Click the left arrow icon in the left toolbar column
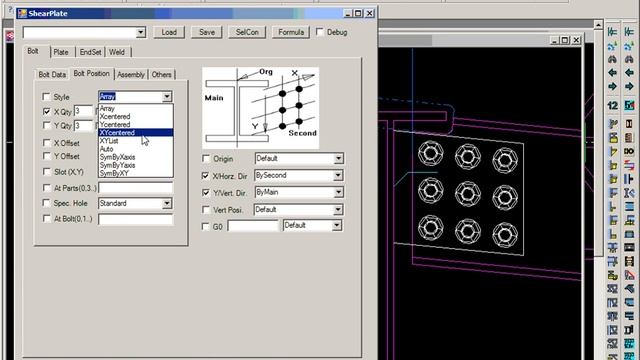Image resolution: width=640 pixels, height=360 pixels. (612, 73)
